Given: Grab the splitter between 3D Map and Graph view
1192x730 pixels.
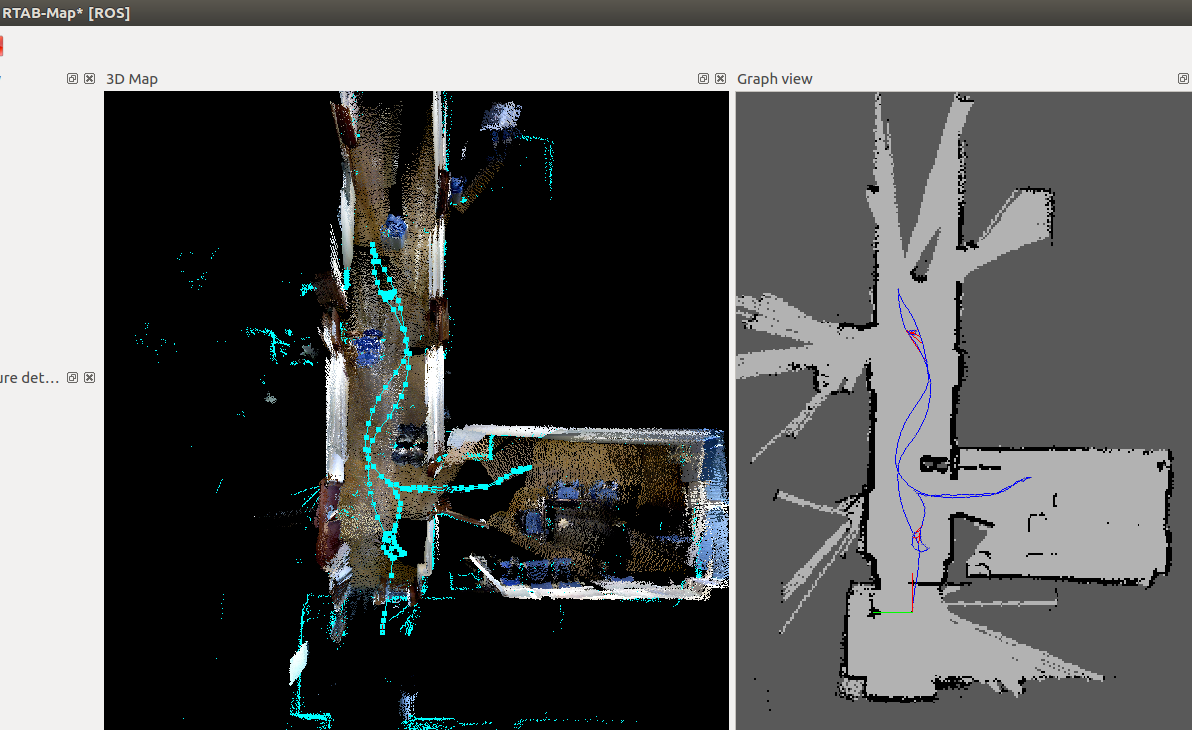Looking at the screenshot, I should (x=732, y=400).
